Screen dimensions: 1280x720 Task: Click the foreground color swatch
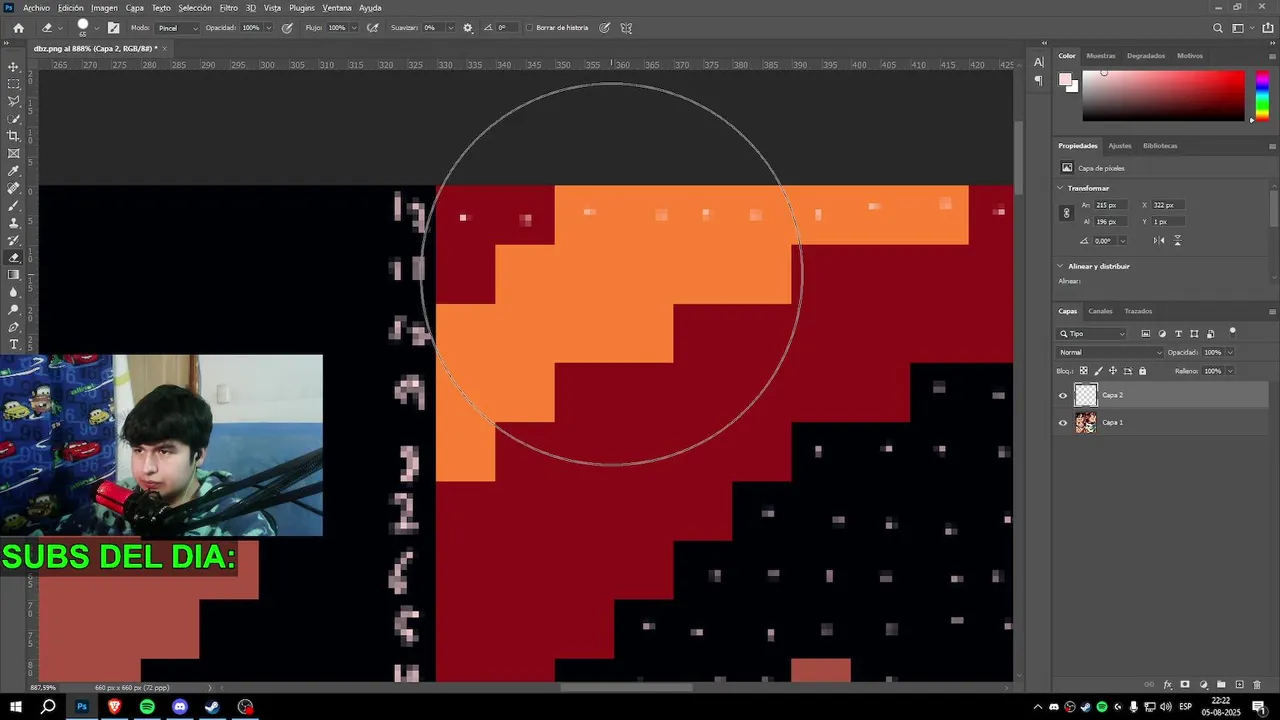pos(1066,80)
